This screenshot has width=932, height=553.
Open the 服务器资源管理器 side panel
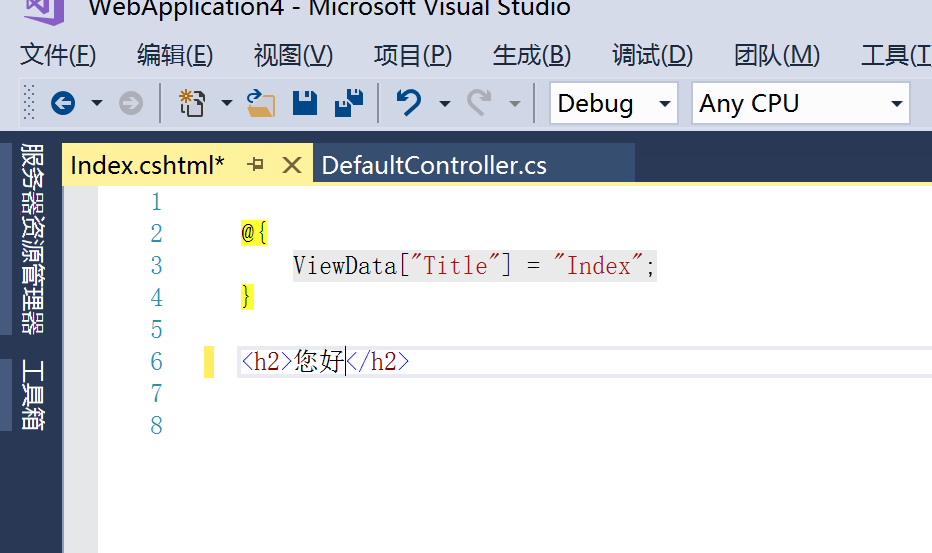coord(32,238)
